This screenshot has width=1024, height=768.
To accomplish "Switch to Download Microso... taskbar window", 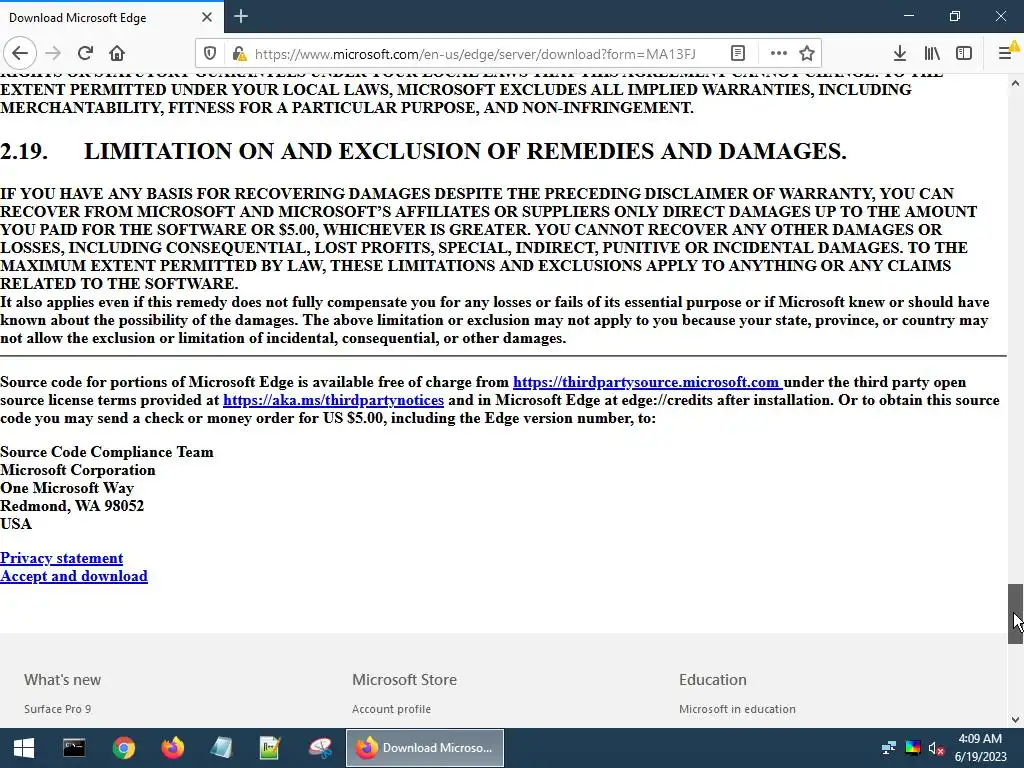I will 425,748.
